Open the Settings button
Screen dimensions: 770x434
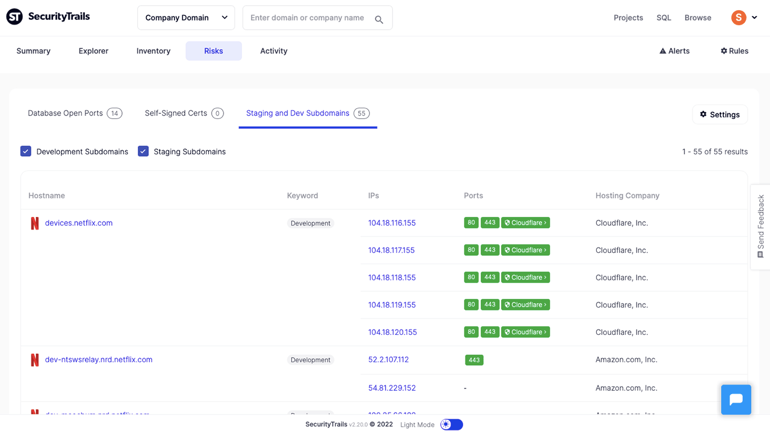click(720, 114)
